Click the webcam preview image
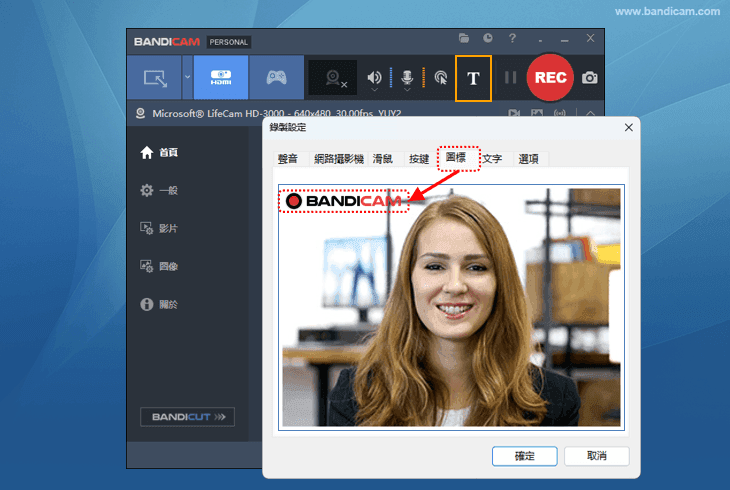730x490 pixels. click(x=451, y=307)
